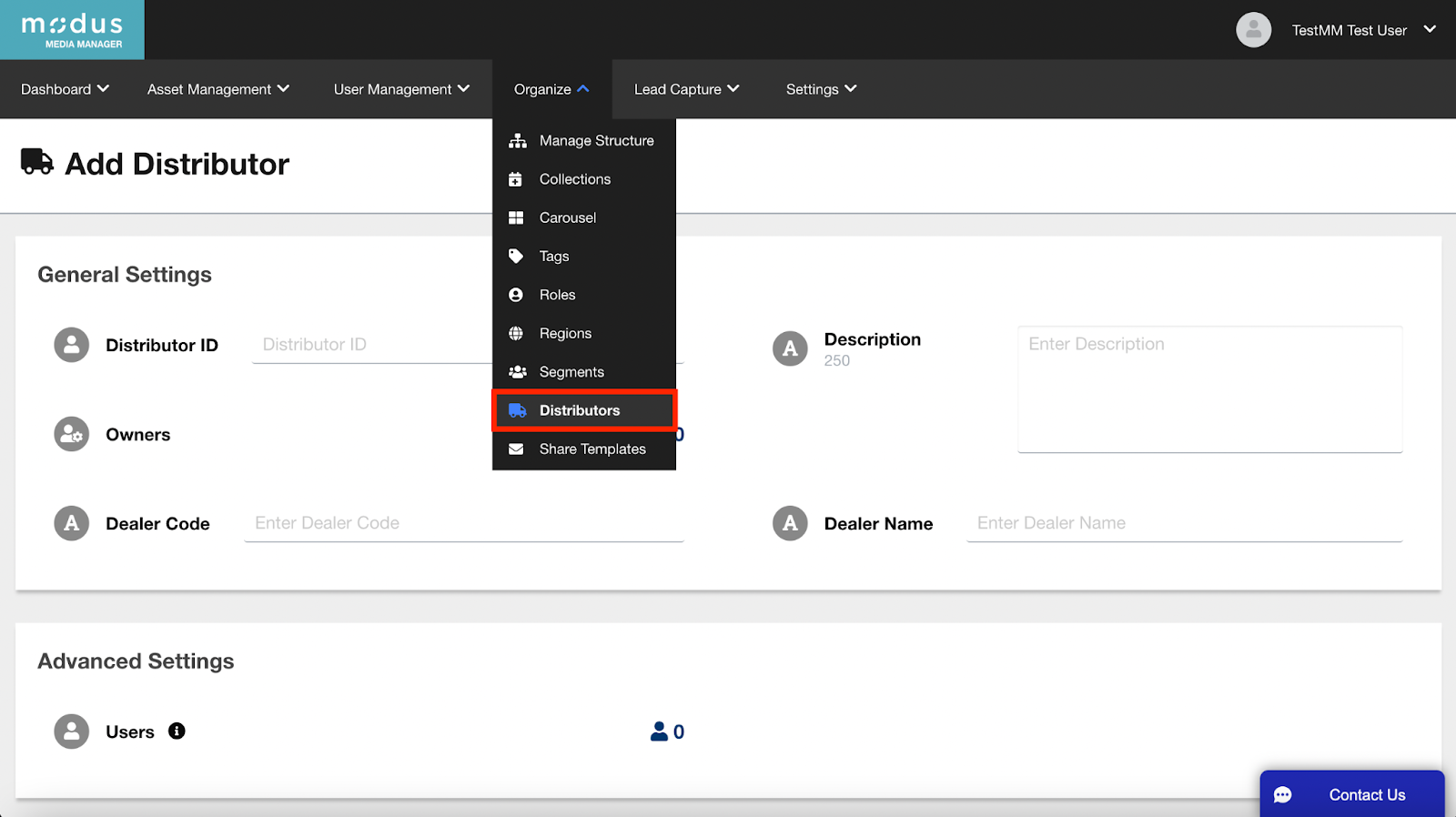Click the user avatar icon
Viewport: 1456px width, 817px height.
tap(1253, 30)
